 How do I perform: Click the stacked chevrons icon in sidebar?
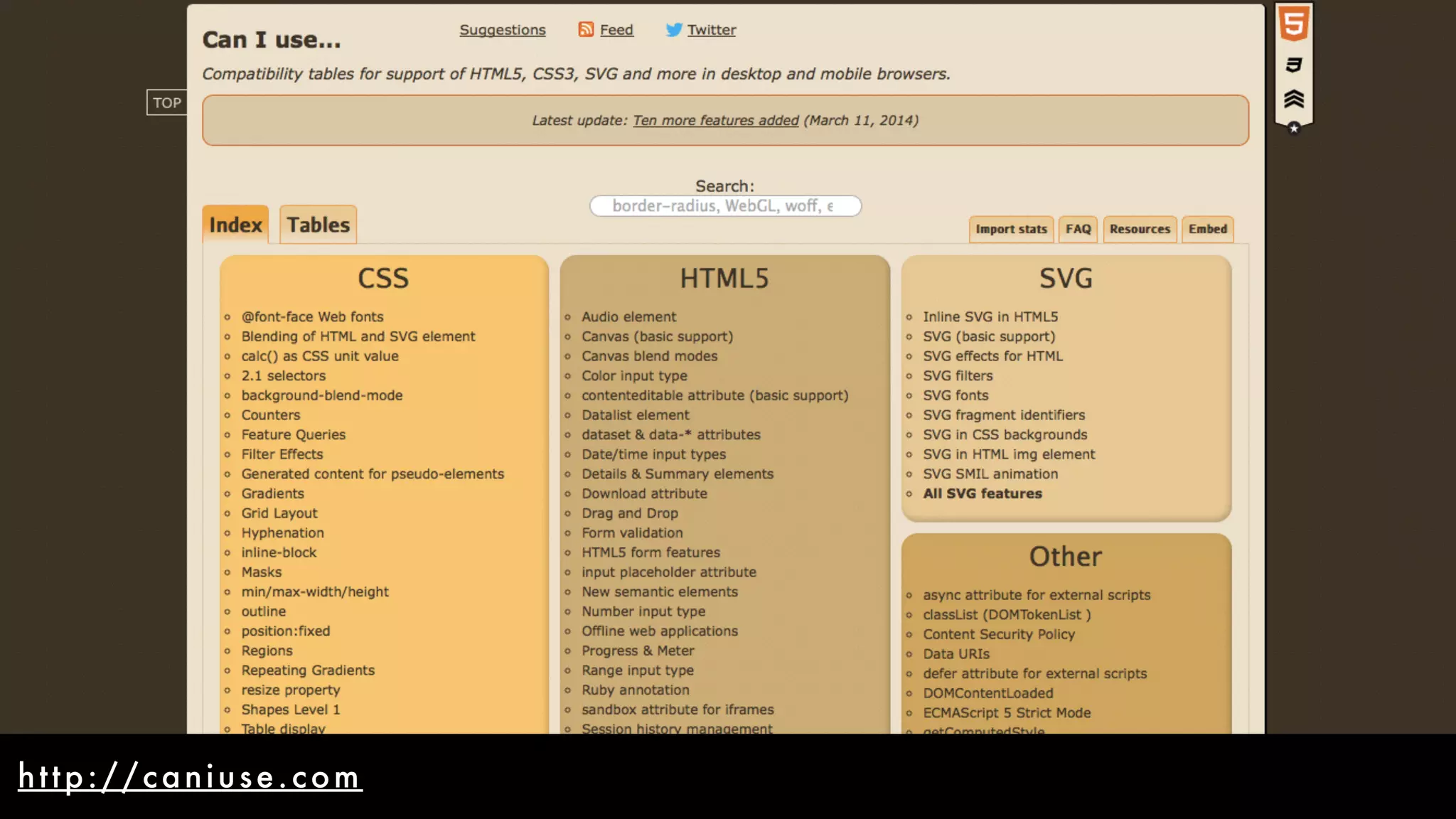[1294, 99]
